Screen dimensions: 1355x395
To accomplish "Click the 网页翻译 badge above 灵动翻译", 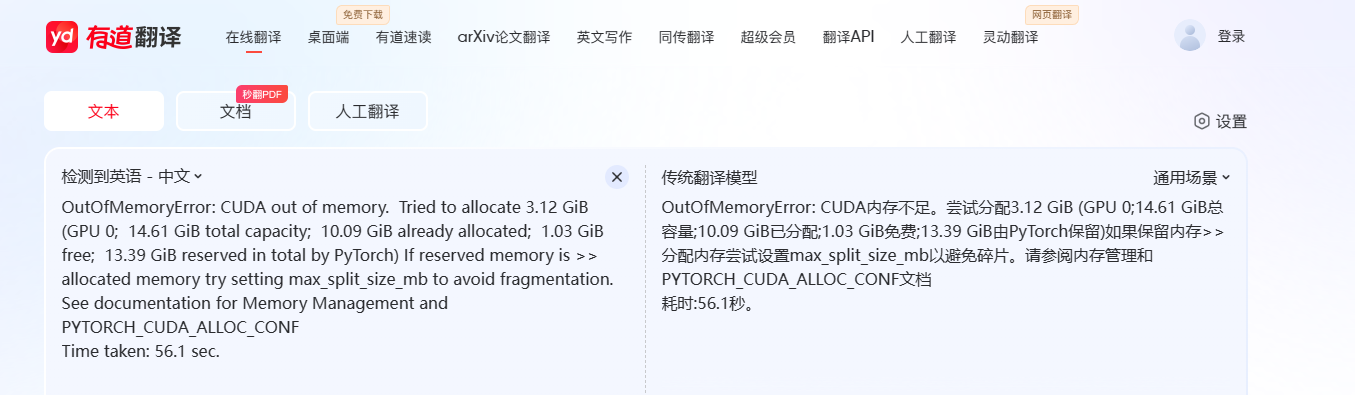I will (1052, 15).
